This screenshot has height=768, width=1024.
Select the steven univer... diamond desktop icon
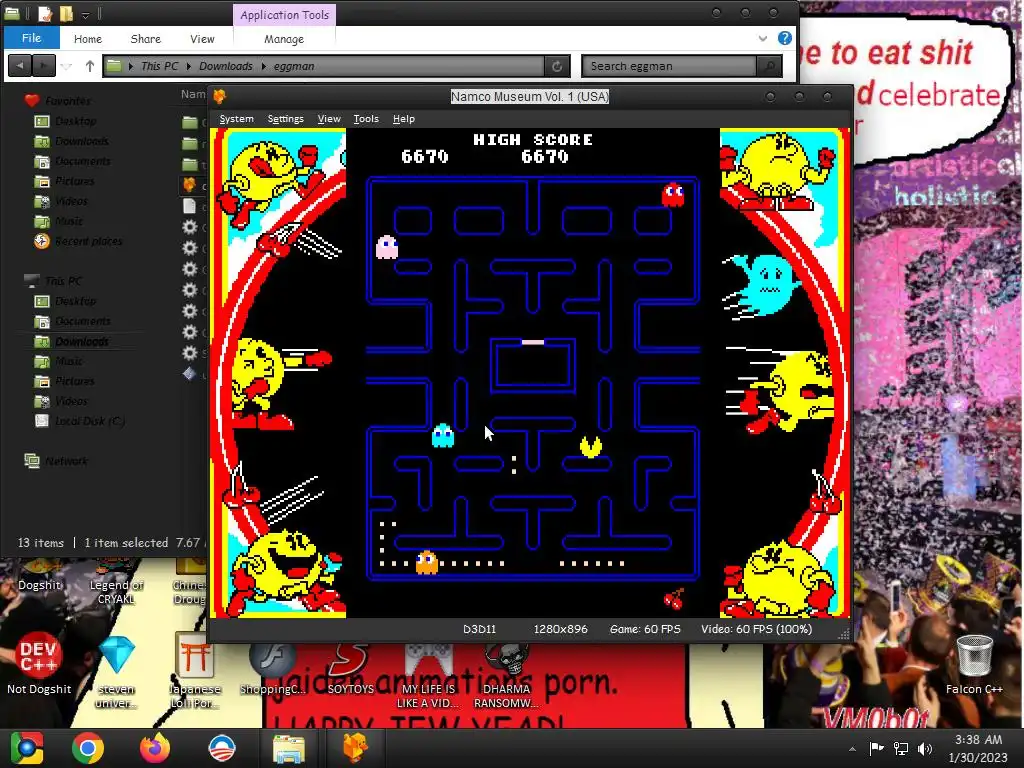[117, 671]
